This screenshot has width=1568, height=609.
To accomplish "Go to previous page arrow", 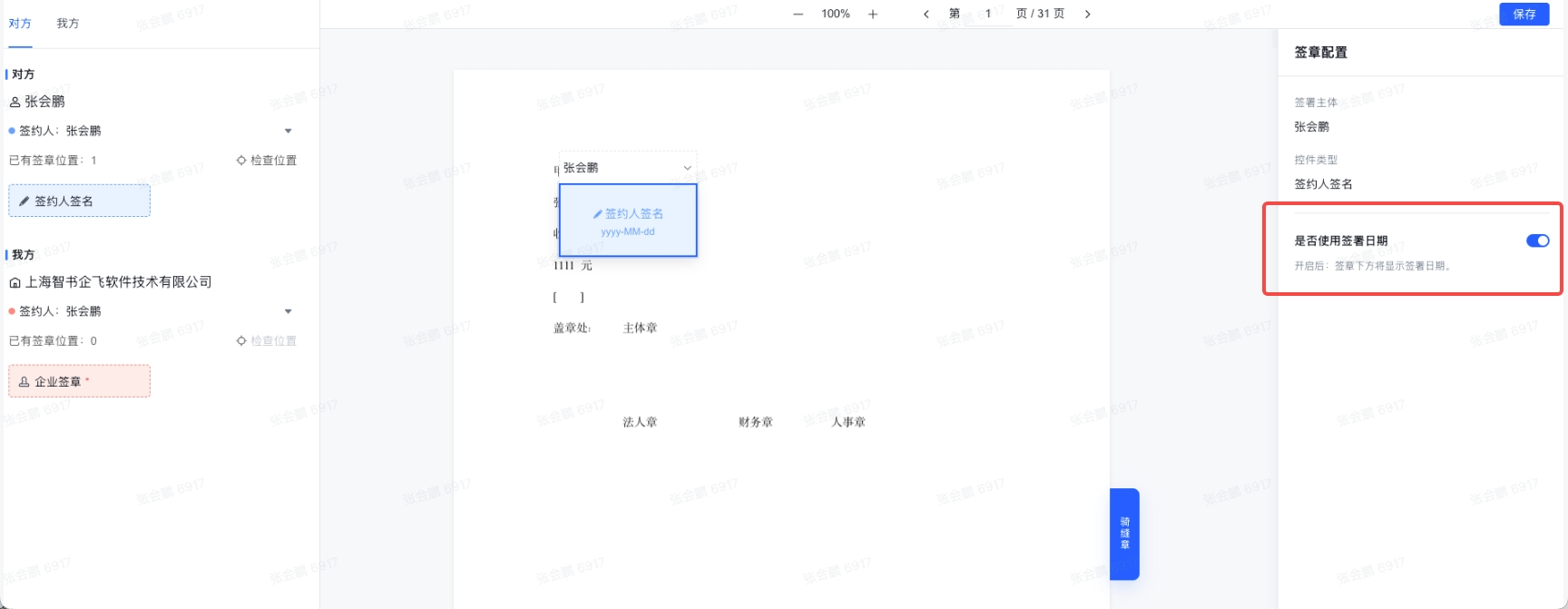I will (926, 14).
